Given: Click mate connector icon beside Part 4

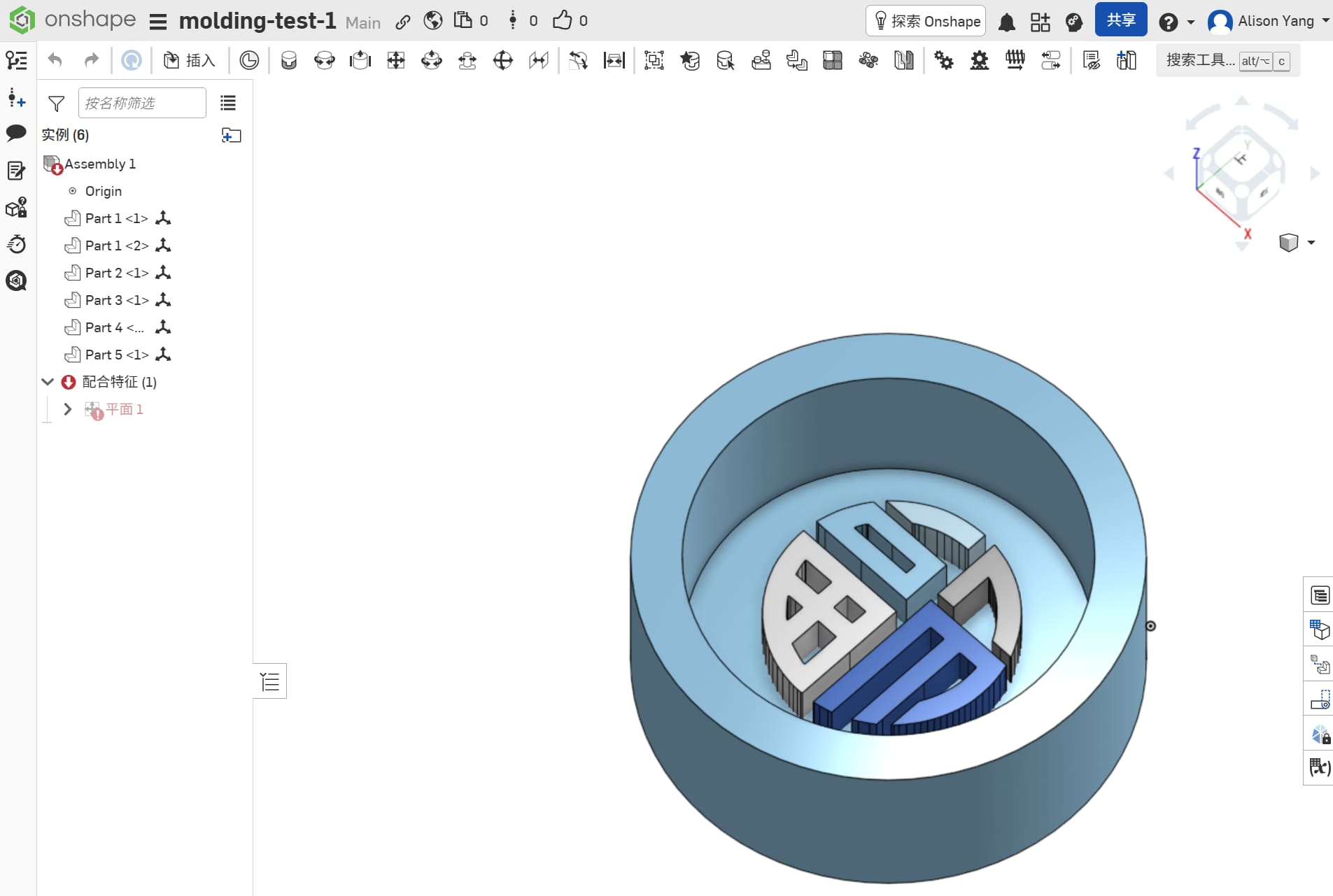Looking at the screenshot, I should [x=163, y=327].
